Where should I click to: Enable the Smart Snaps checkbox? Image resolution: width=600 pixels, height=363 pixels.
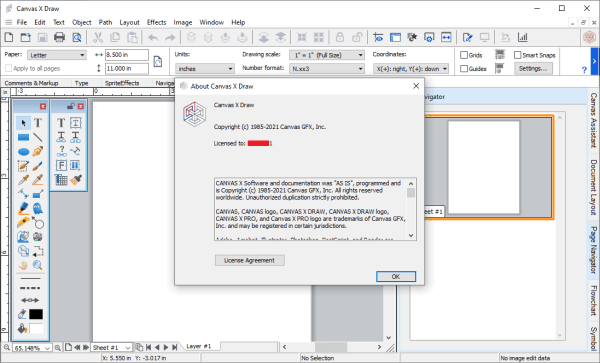pyautogui.click(x=518, y=55)
